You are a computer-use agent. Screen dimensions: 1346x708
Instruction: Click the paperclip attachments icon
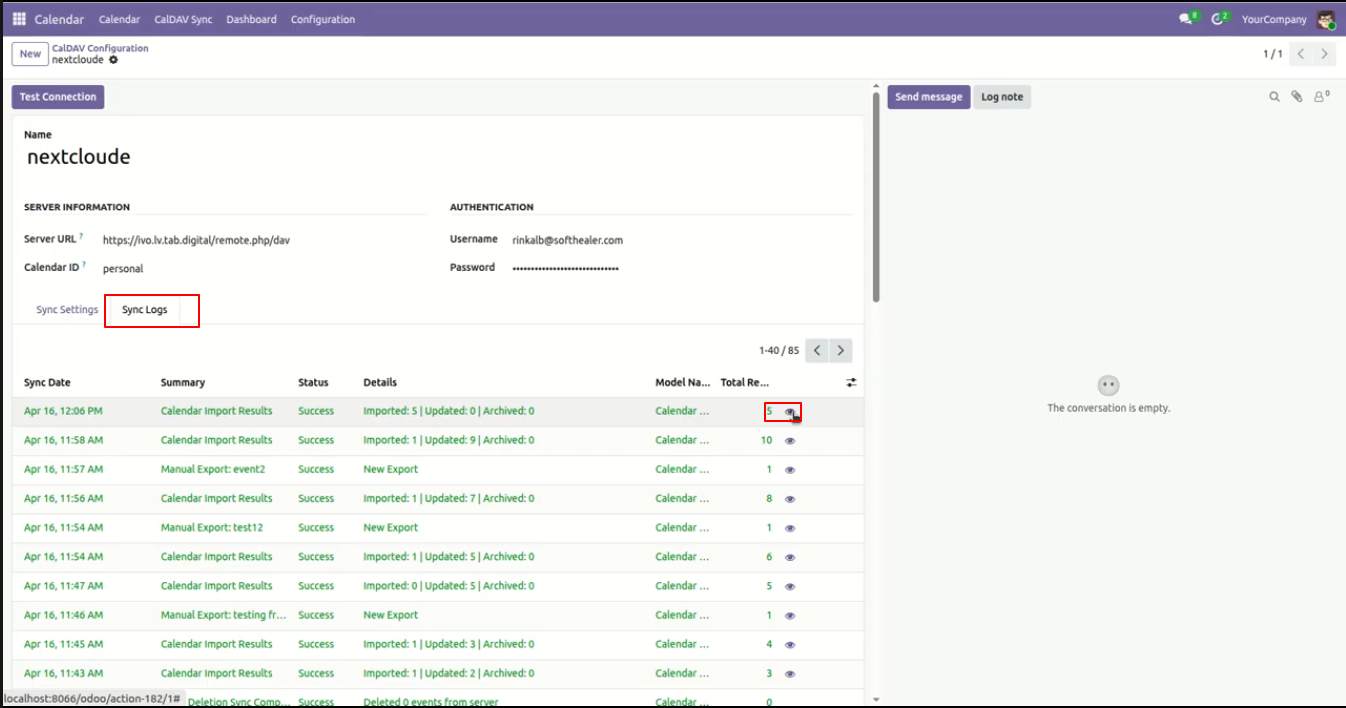click(1297, 97)
